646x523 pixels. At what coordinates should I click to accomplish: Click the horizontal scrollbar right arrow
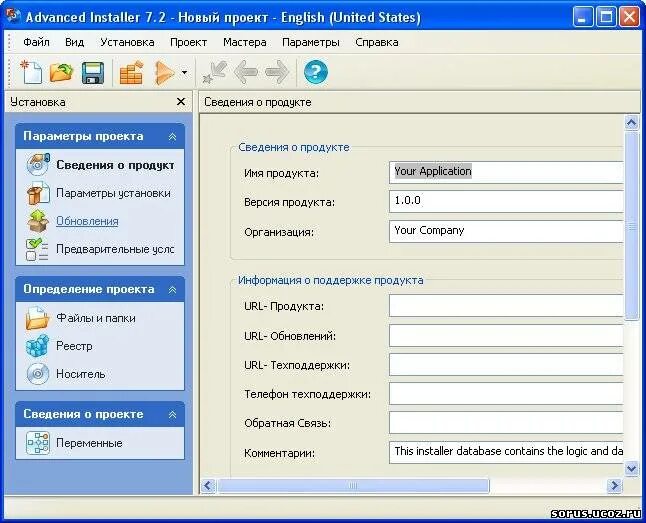(614, 485)
